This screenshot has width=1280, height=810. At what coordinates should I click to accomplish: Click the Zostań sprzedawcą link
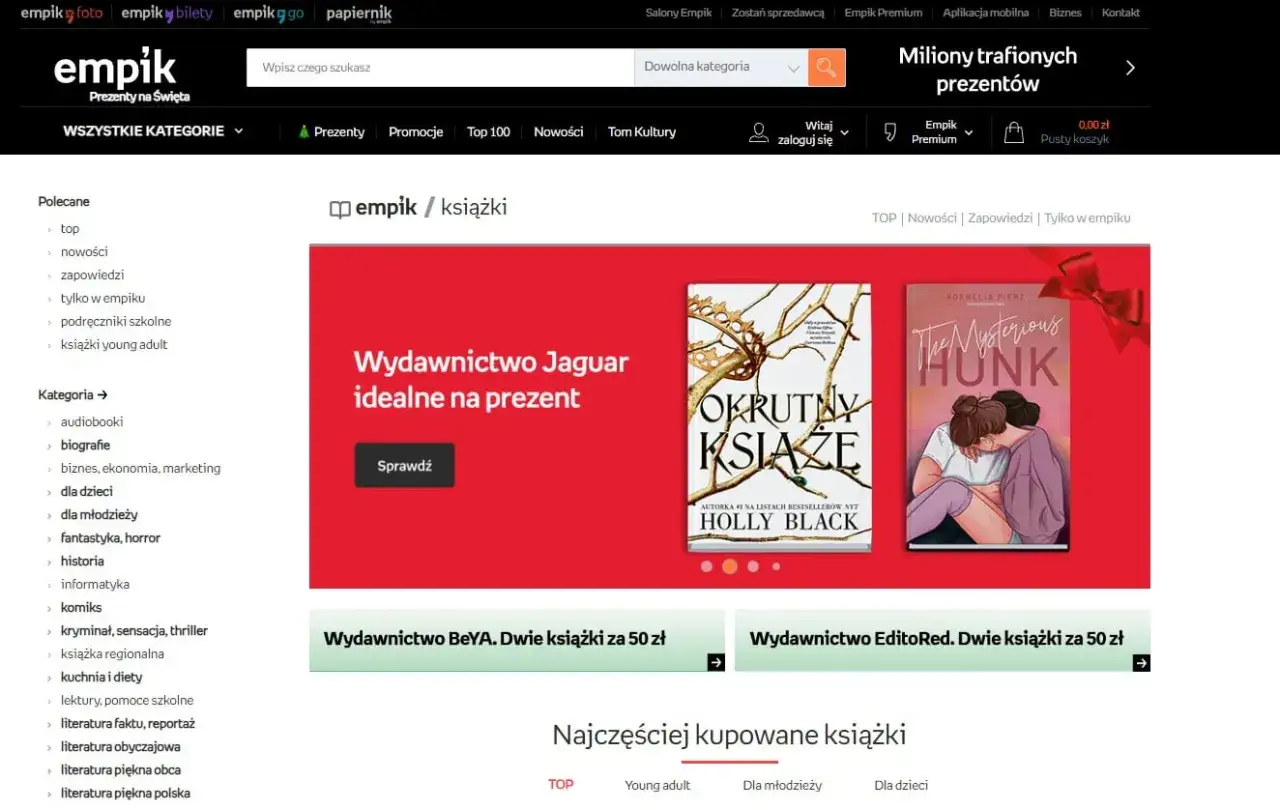(x=777, y=13)
